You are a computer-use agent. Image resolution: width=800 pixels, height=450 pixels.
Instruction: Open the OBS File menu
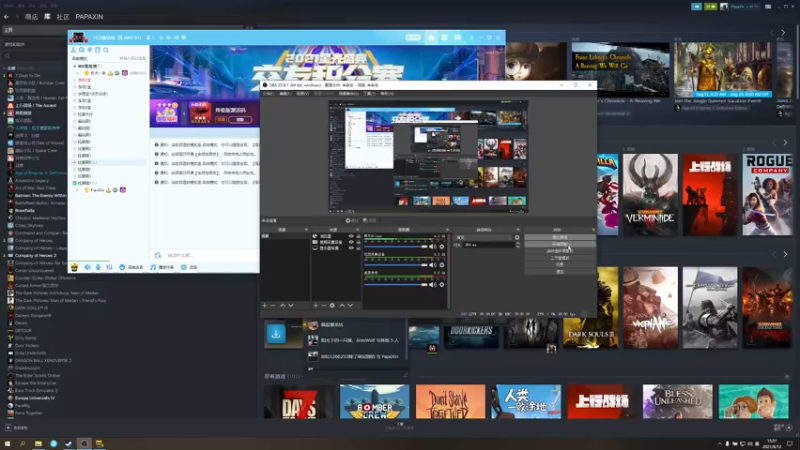(x=268, y=94)
